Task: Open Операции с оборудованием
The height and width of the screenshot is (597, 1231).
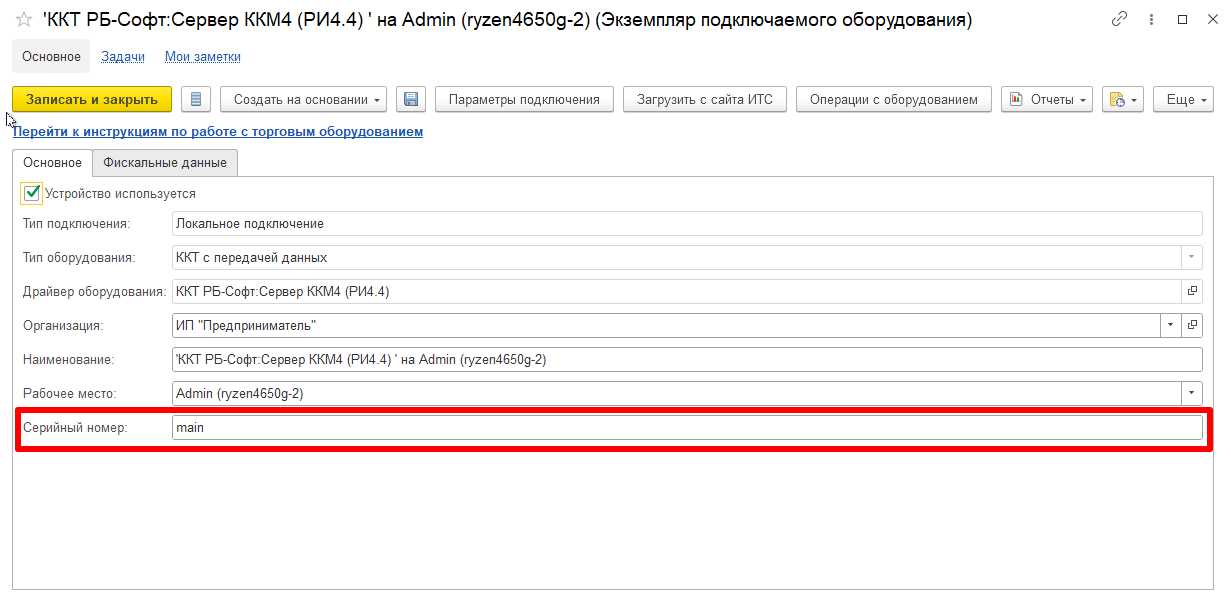Action: [x=894, y=99]
